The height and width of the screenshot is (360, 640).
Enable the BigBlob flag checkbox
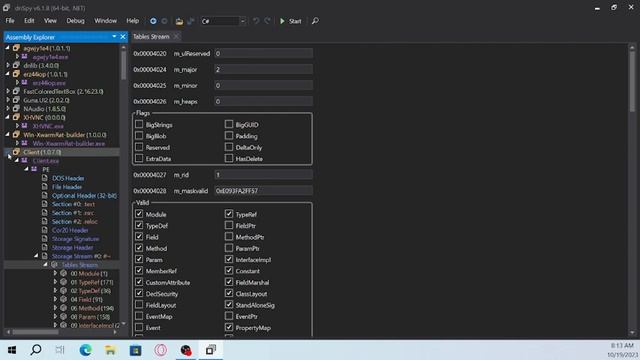pos(139,136)
